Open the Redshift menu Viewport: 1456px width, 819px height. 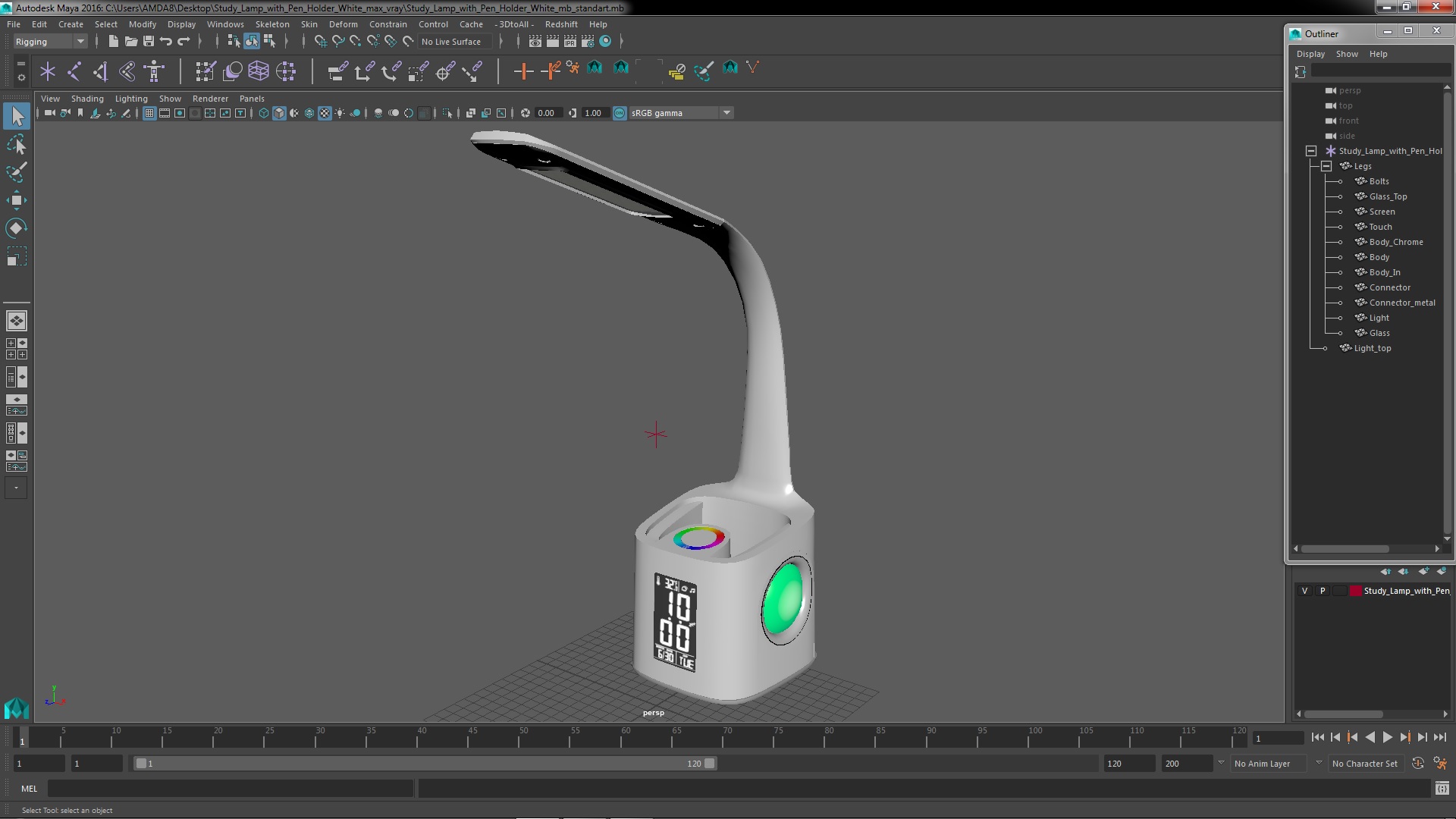click(x=561, y=24)
